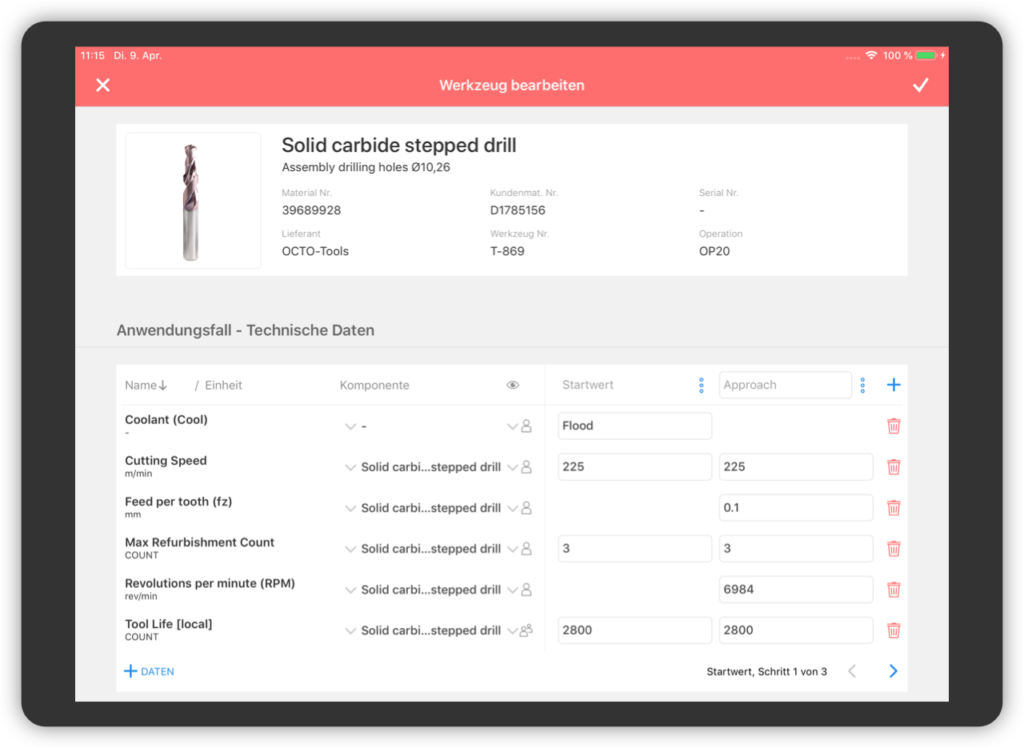
Task: Expand component dropdown for Feed per tooth
Action: click(350, 508)
